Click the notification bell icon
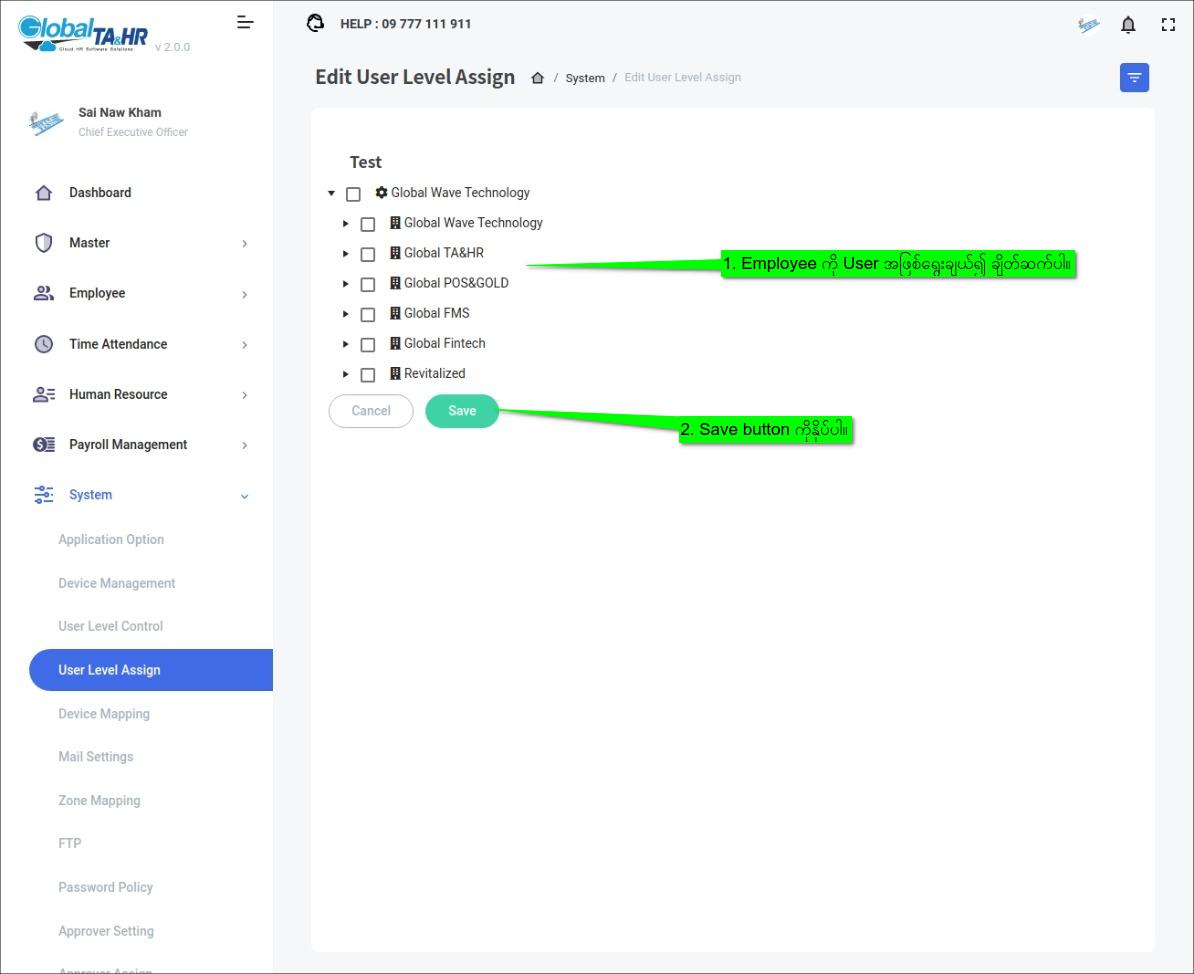The image size is (1194, 974). coord(1128,25)
